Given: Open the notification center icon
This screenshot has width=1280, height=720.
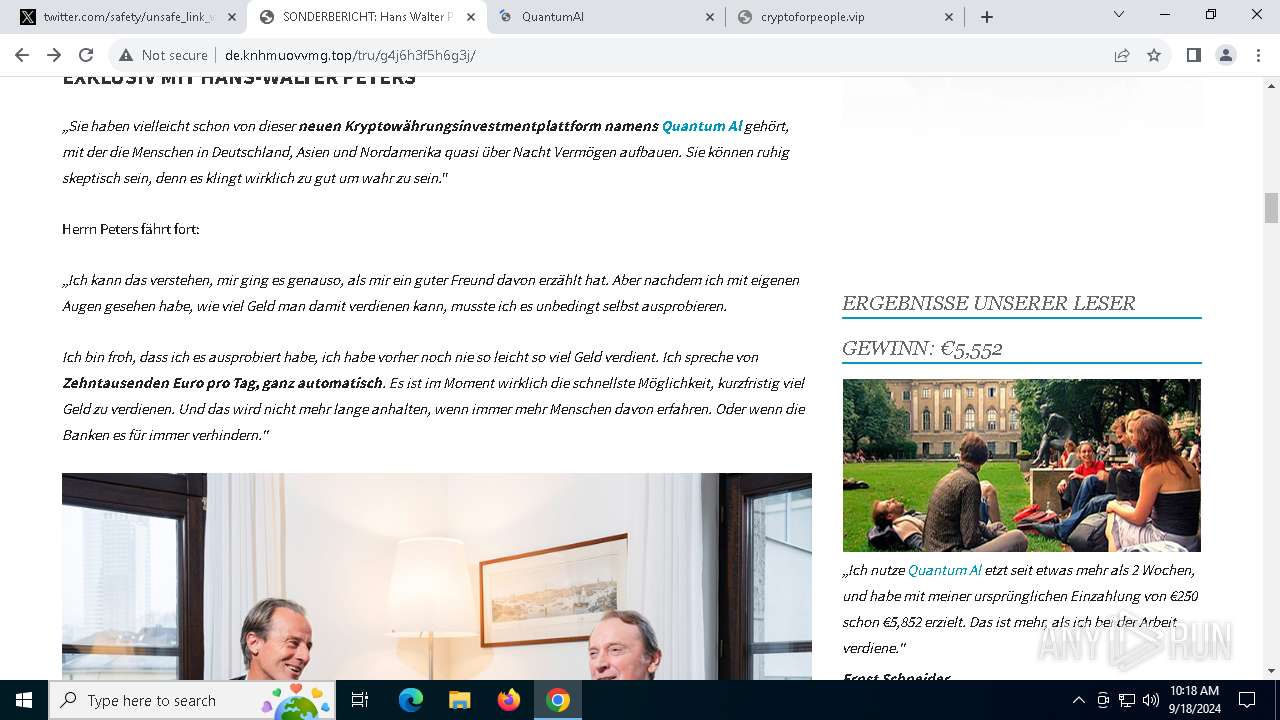Looking at the screenshot, I should click(x=1247, y=700).
